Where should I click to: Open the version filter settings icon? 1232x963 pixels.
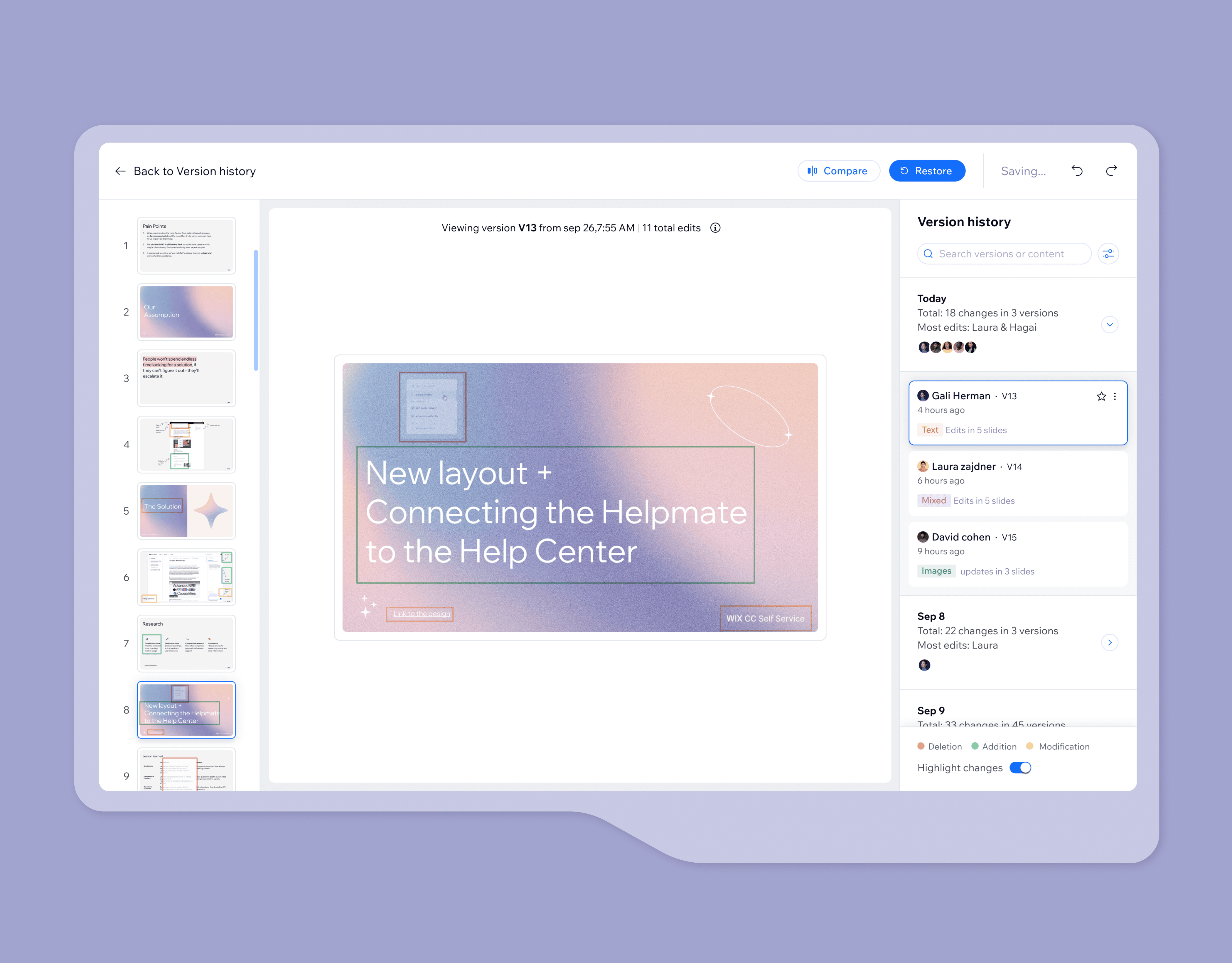point(1108,254)
